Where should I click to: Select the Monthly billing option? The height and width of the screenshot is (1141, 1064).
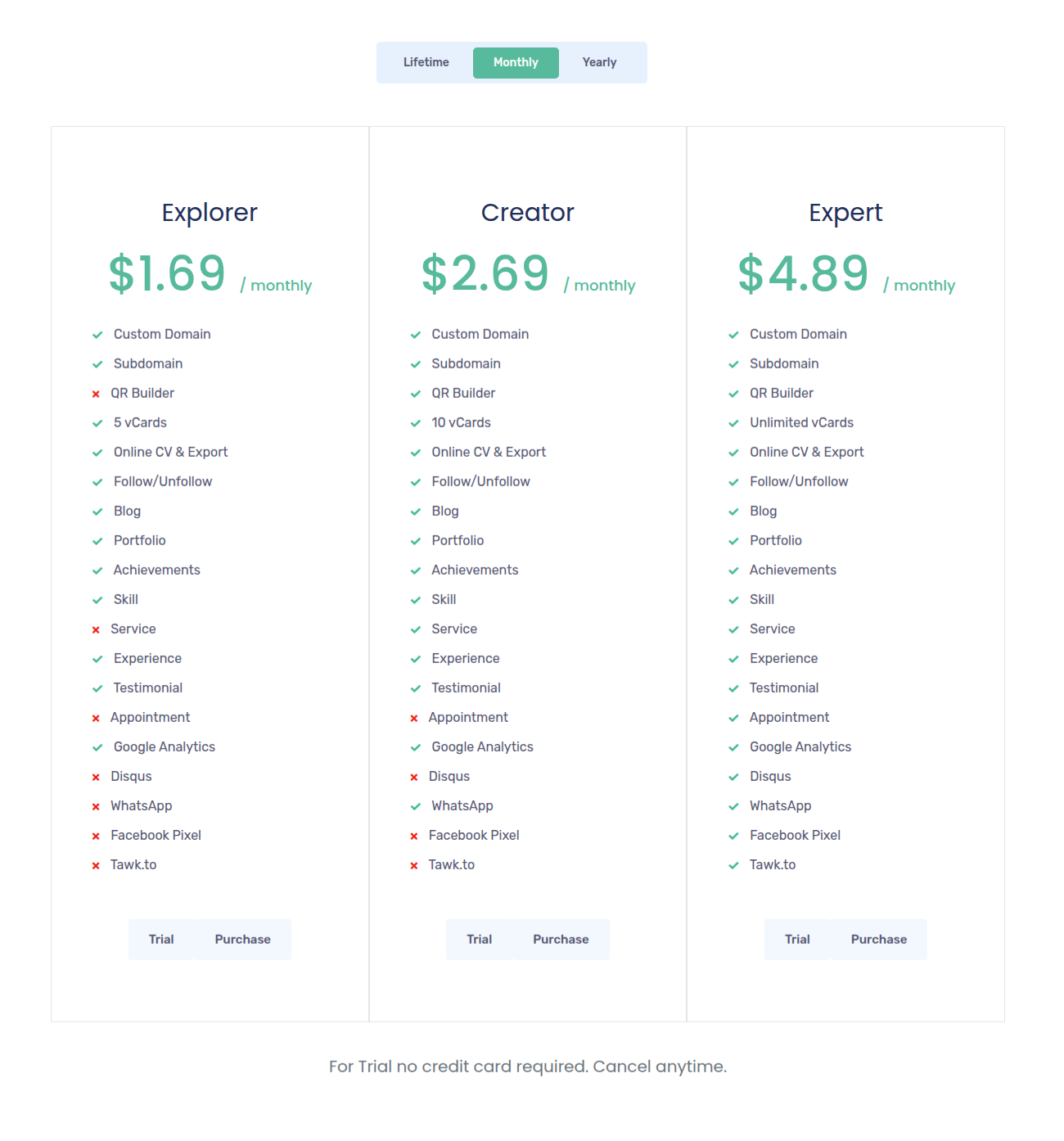[516, 62]
